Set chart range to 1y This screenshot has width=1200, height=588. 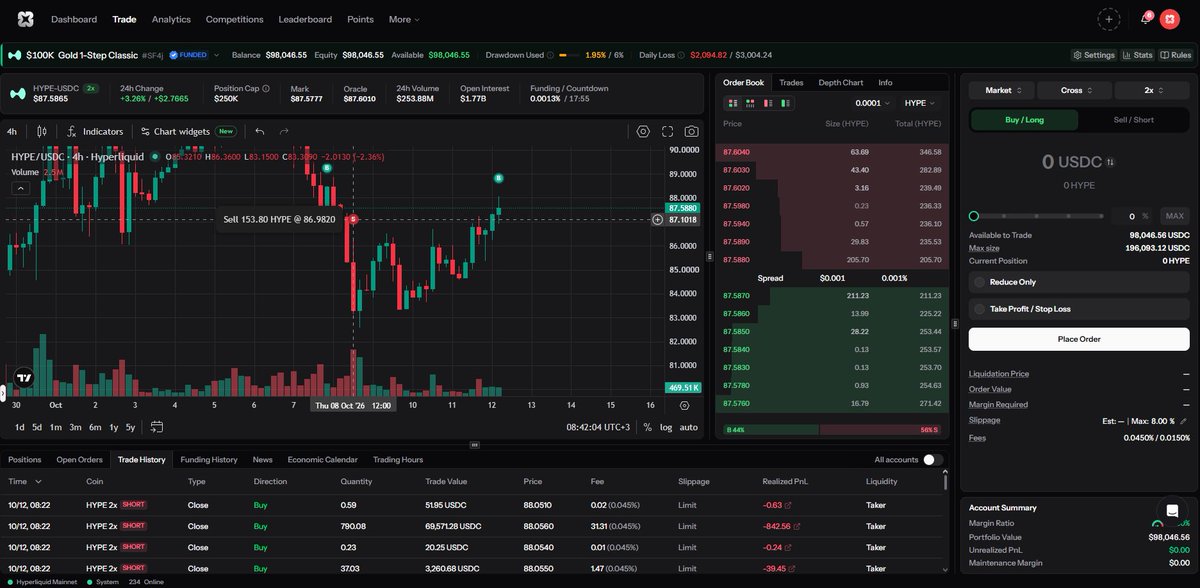114,427
